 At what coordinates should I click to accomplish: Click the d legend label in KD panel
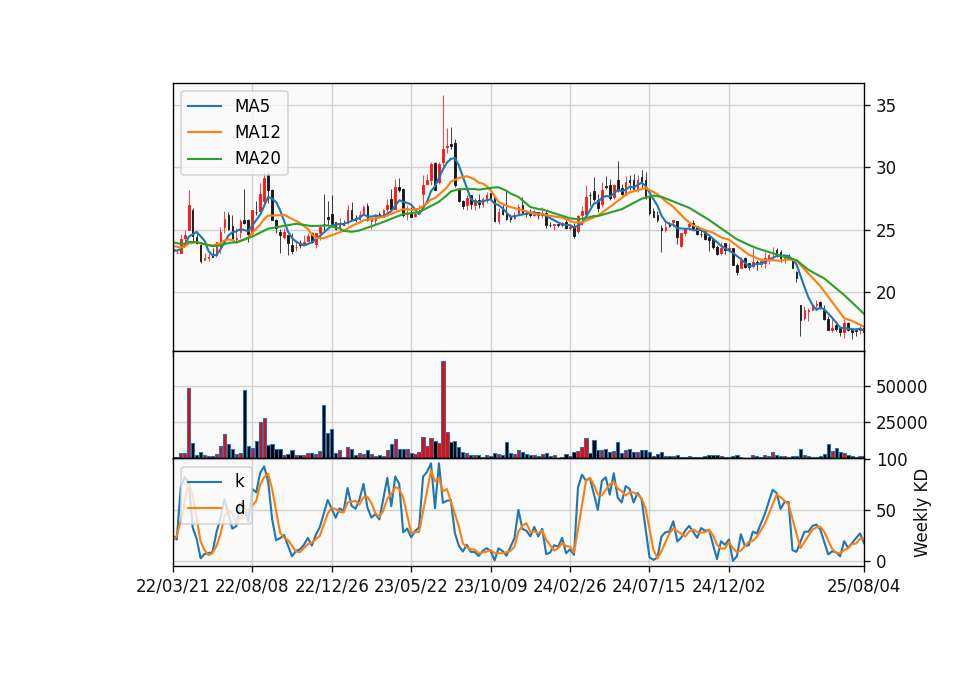240,508
